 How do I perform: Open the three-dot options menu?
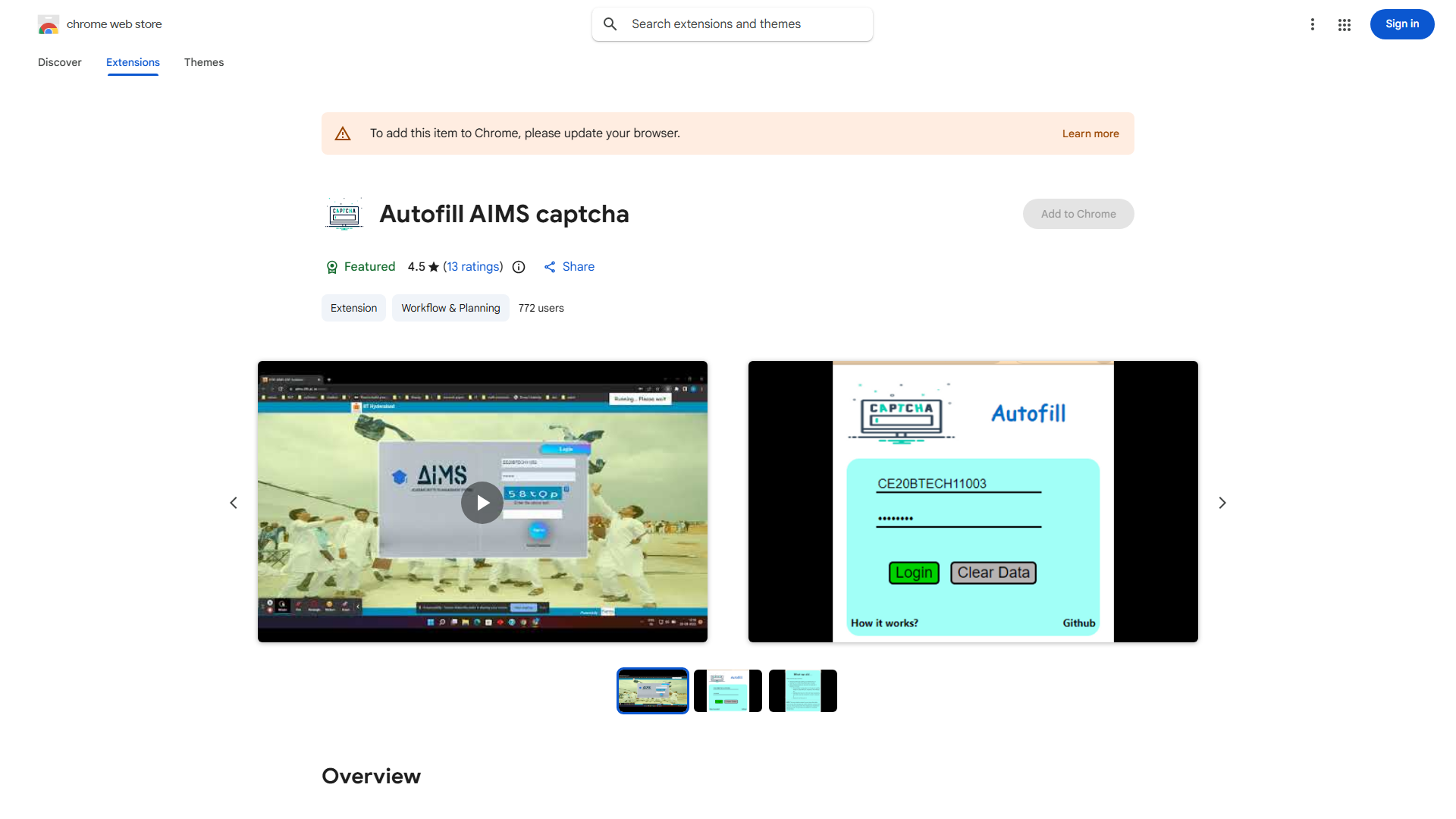[1313, 24]
